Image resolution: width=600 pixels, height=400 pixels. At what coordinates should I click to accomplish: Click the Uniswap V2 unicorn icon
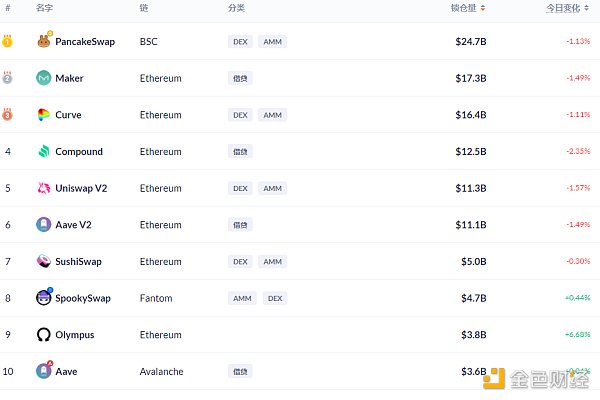pos(44,188)
